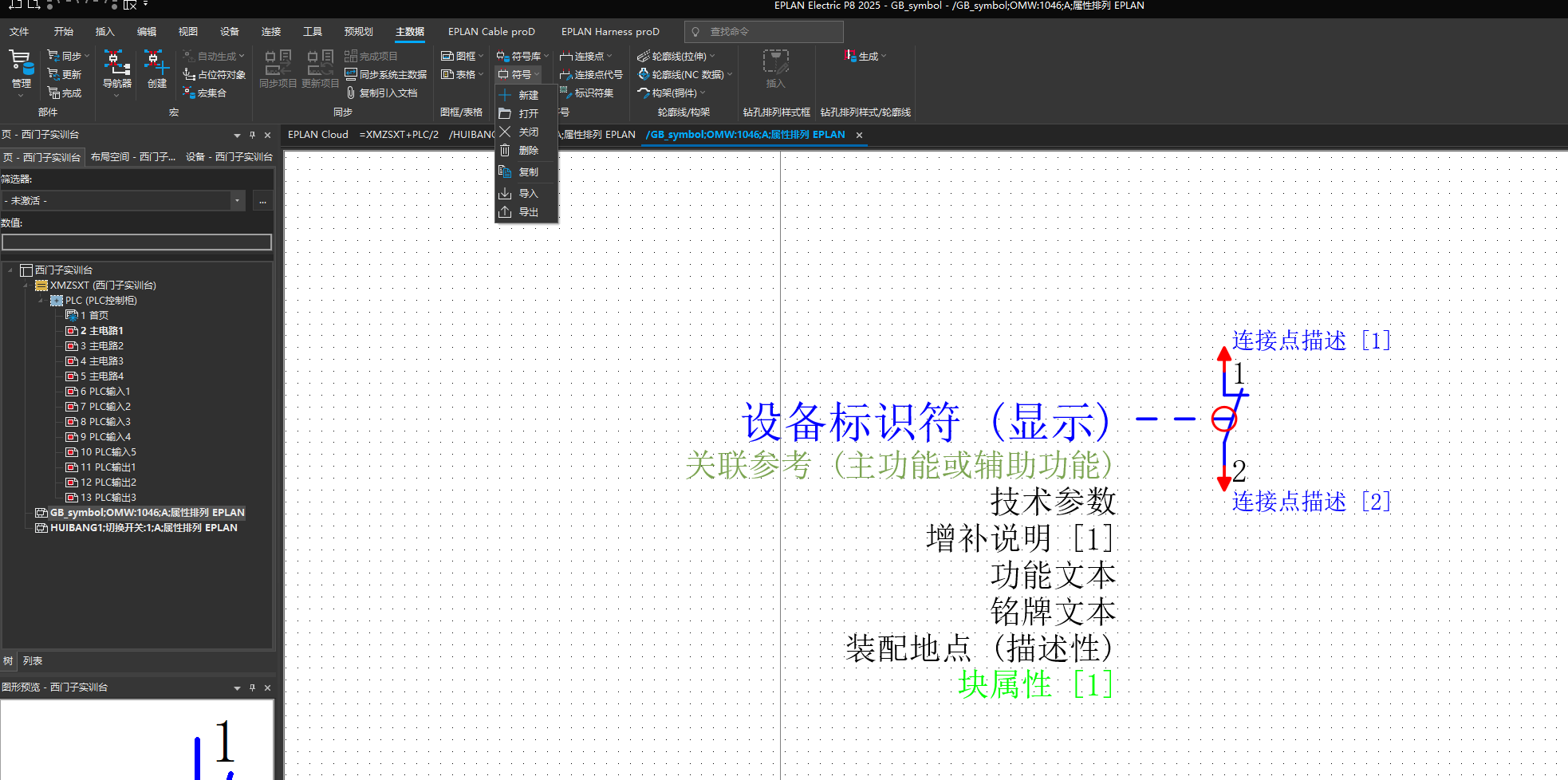Select 复制 in the symbol dropdown menu

(x=526, y=171)
